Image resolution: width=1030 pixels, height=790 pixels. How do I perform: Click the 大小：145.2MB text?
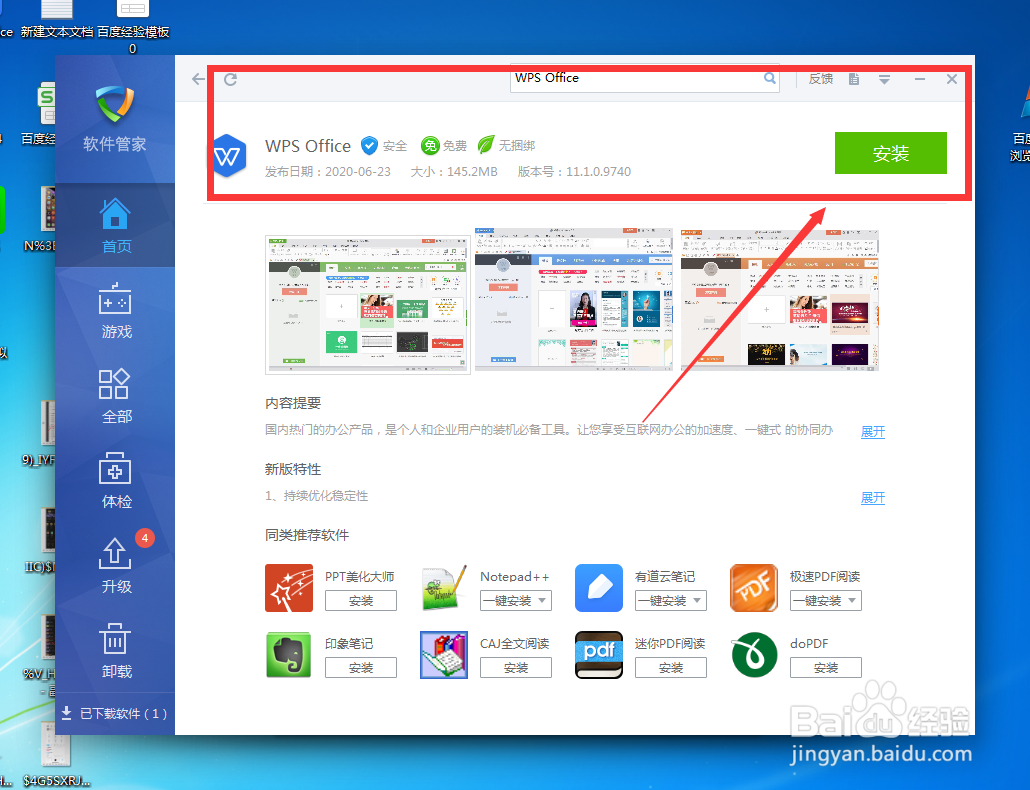[x=454, y=171]
